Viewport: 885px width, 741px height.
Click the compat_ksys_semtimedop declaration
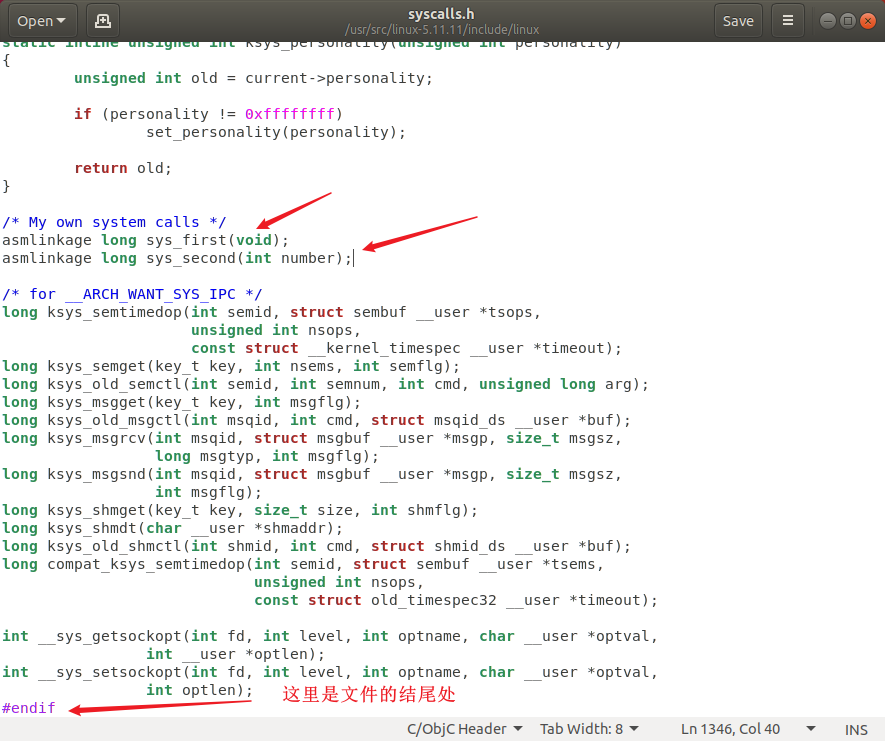click(303, 564)
